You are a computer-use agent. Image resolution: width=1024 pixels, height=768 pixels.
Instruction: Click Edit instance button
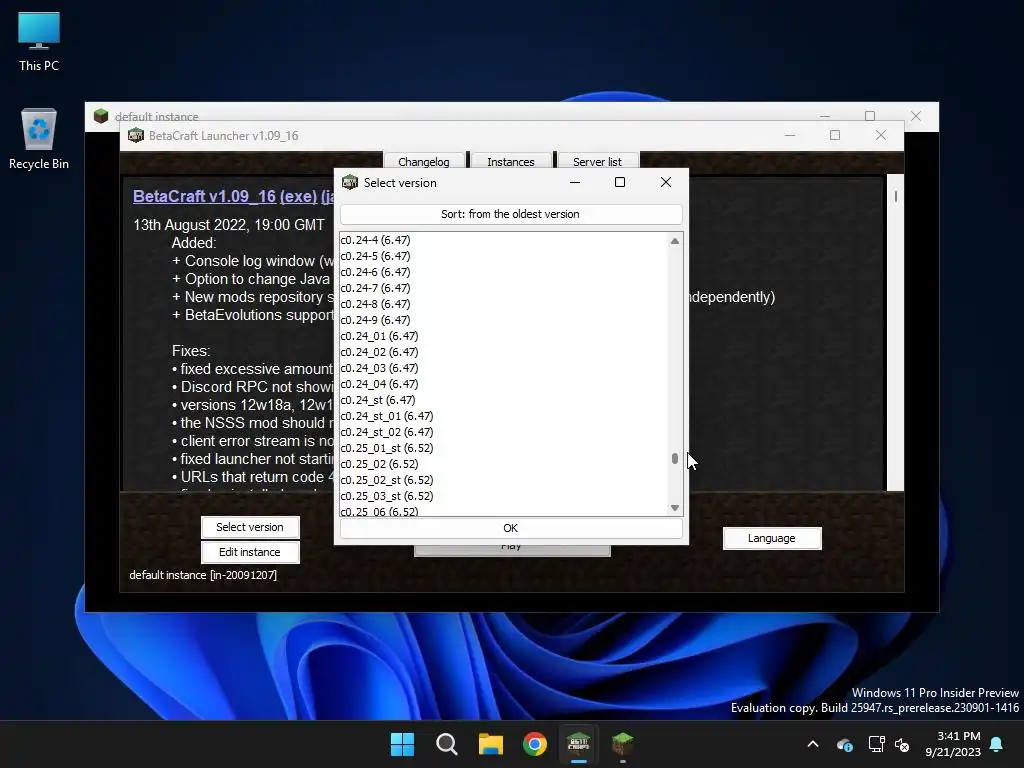250,552
